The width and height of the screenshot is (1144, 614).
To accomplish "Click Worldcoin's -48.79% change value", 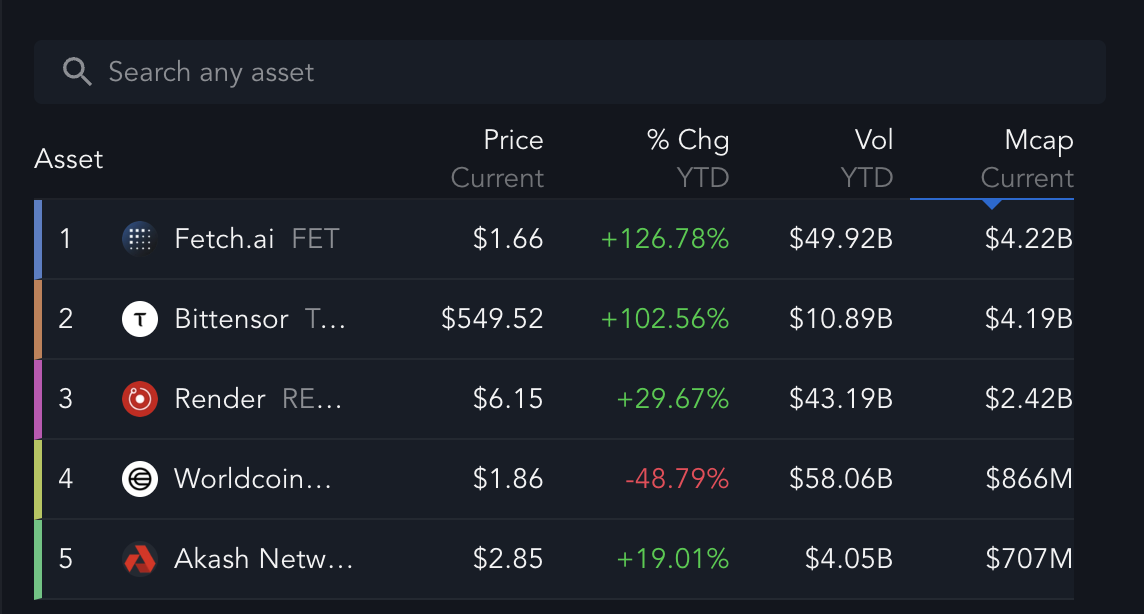I will [x=677, y=479].
